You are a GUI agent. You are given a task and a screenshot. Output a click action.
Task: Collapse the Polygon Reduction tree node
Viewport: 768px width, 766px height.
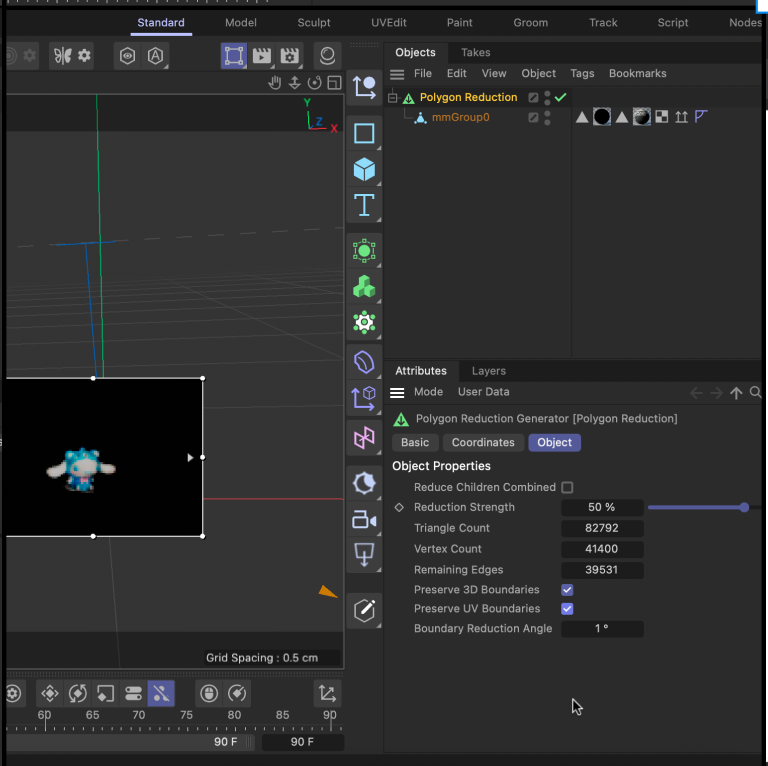[x=393, y=98]
